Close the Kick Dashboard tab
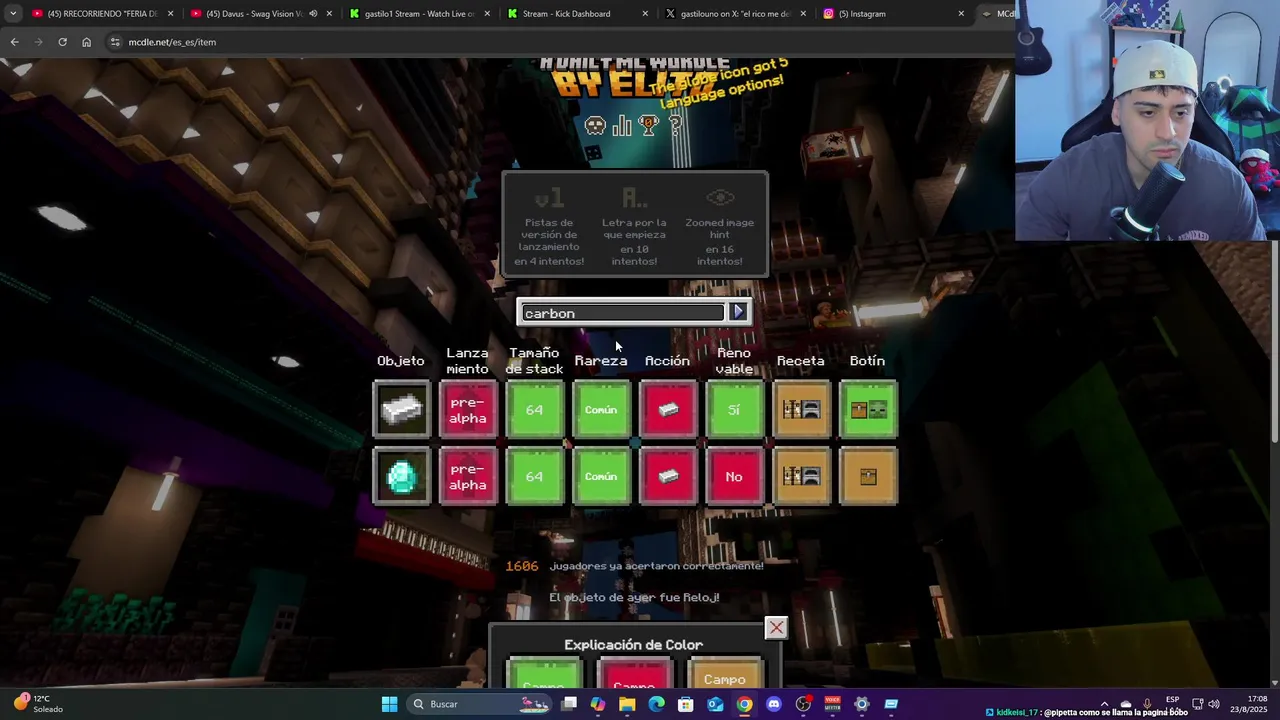This screenshot has height=720, width=1280. click(x=645, y=14)
